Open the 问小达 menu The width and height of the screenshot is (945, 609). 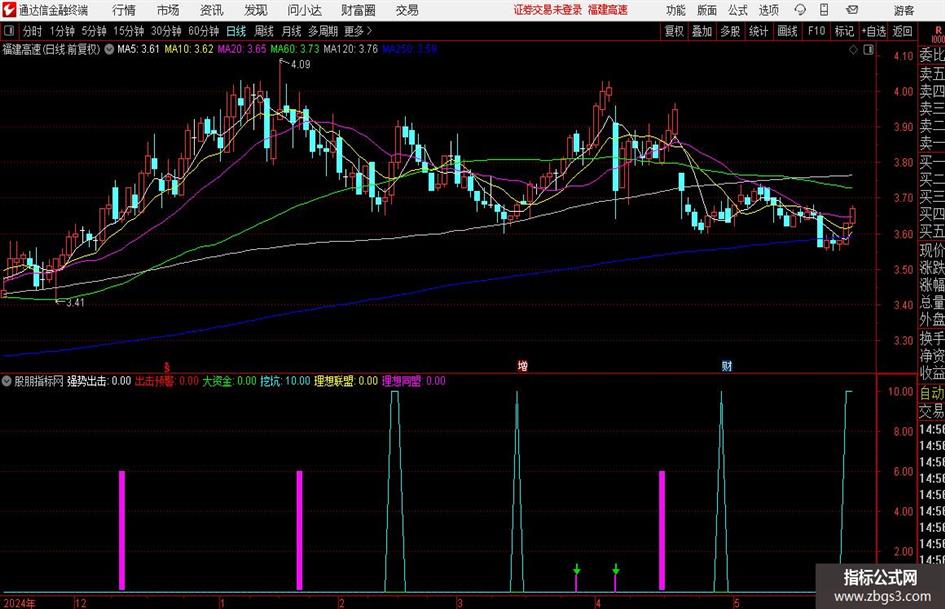click(x=304, y=10)
